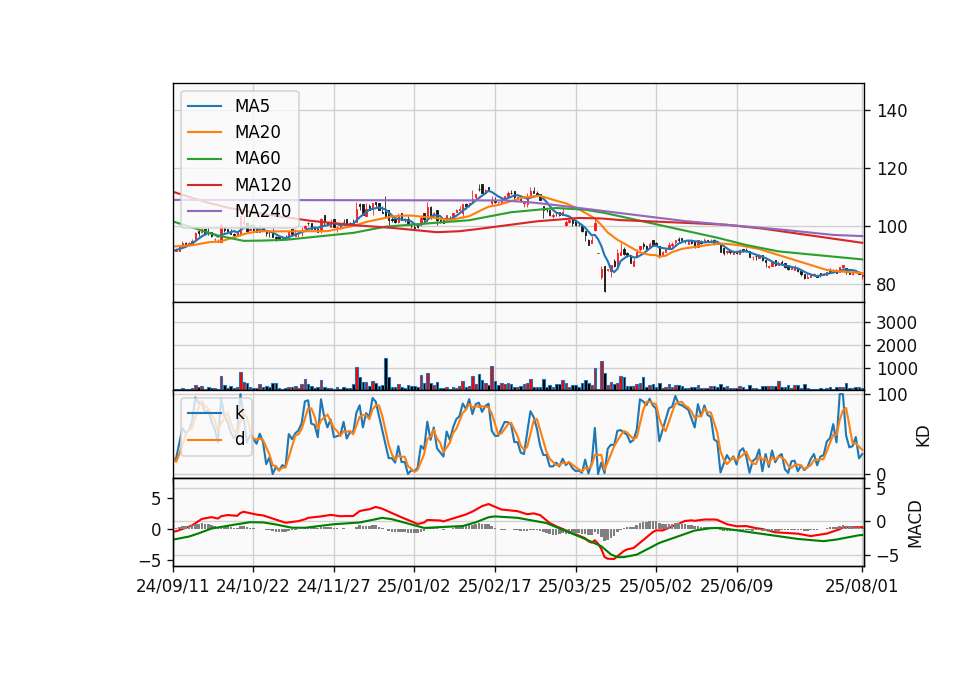The image size is (960, 690).
Task: Click the MA5 legend label
Action: [x=252, y=106]
